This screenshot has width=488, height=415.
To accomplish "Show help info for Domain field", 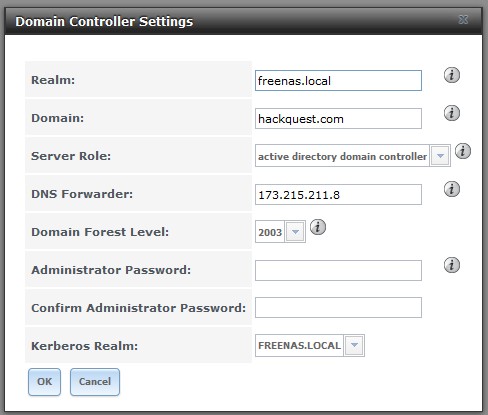I will (452, 113).
